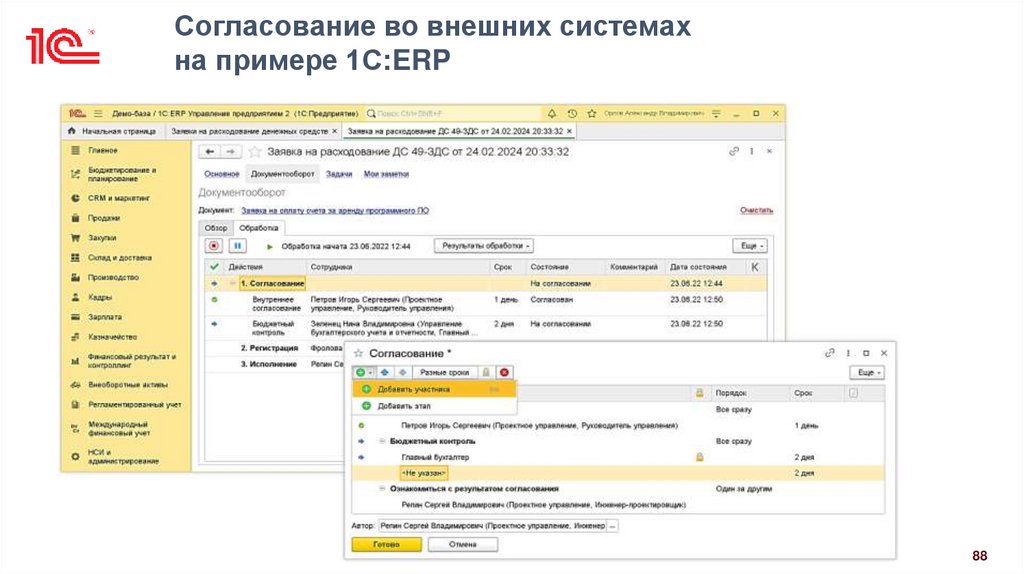The image size is (1024, 574).
Task: Open the Еще menu in processing tab
Action: [x=750, y=246]
